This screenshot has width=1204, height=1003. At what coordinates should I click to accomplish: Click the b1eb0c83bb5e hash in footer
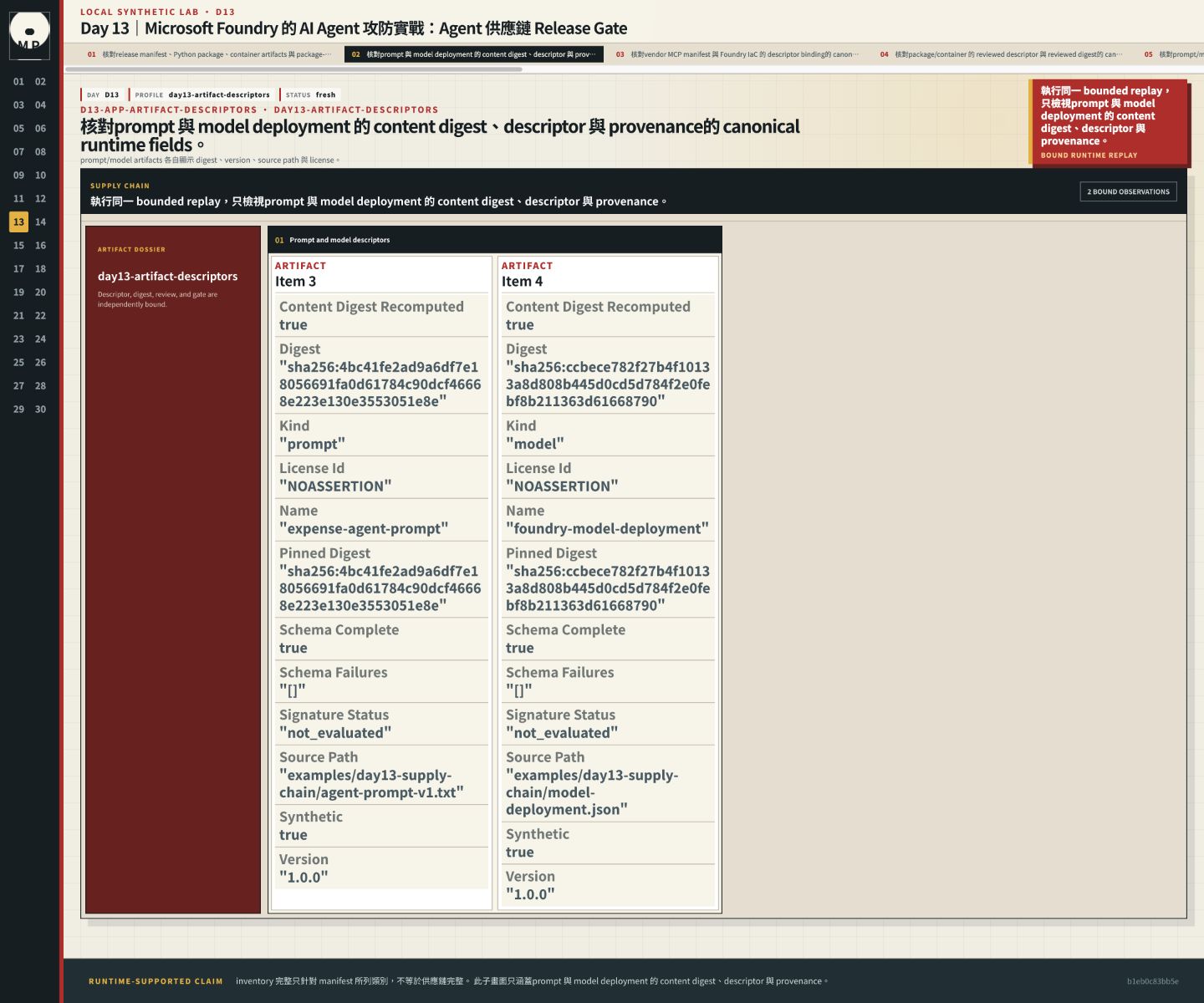1152,981
